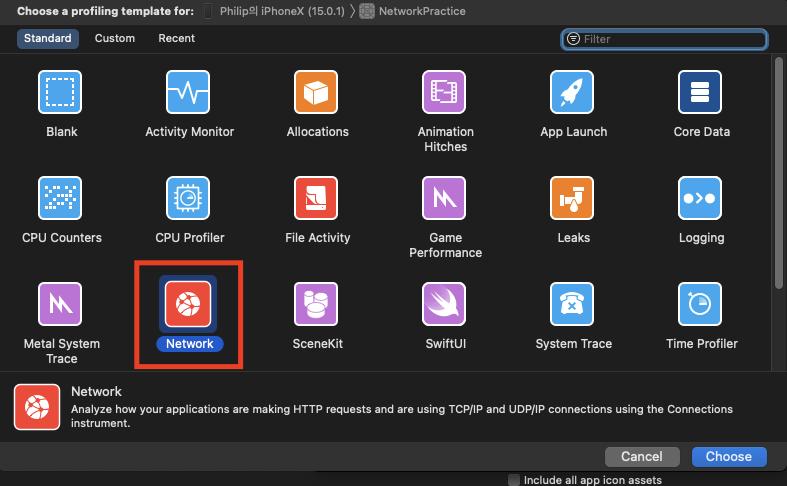Click the filter options icon in search field

(573, 39)
